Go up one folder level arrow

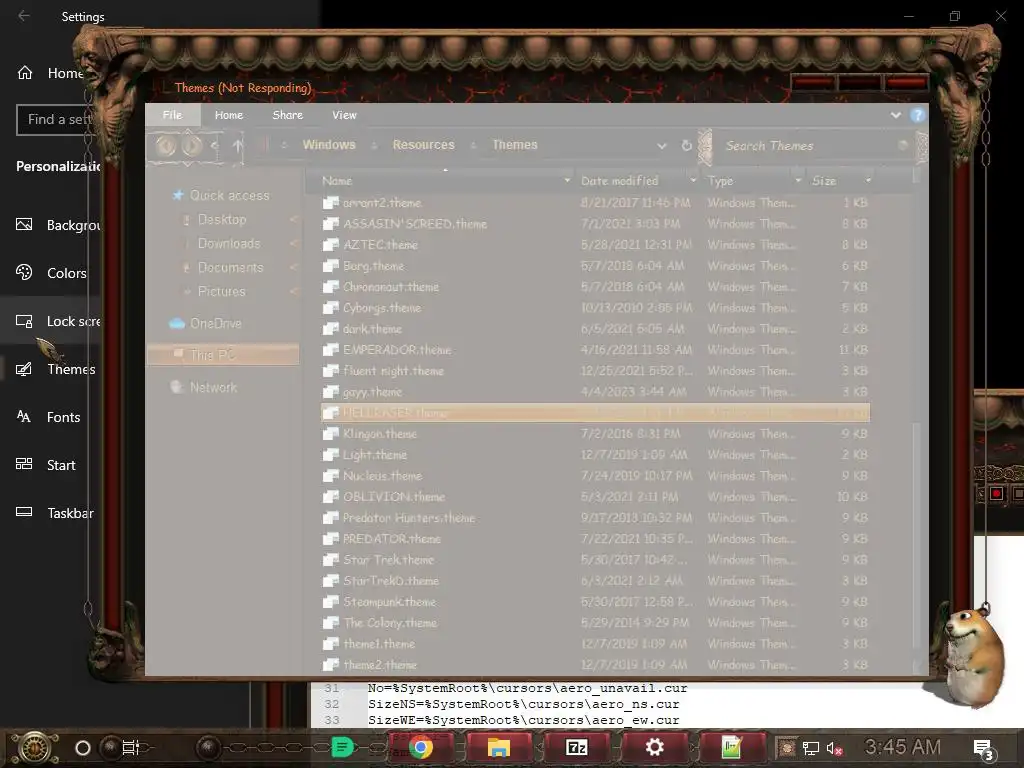238,145
